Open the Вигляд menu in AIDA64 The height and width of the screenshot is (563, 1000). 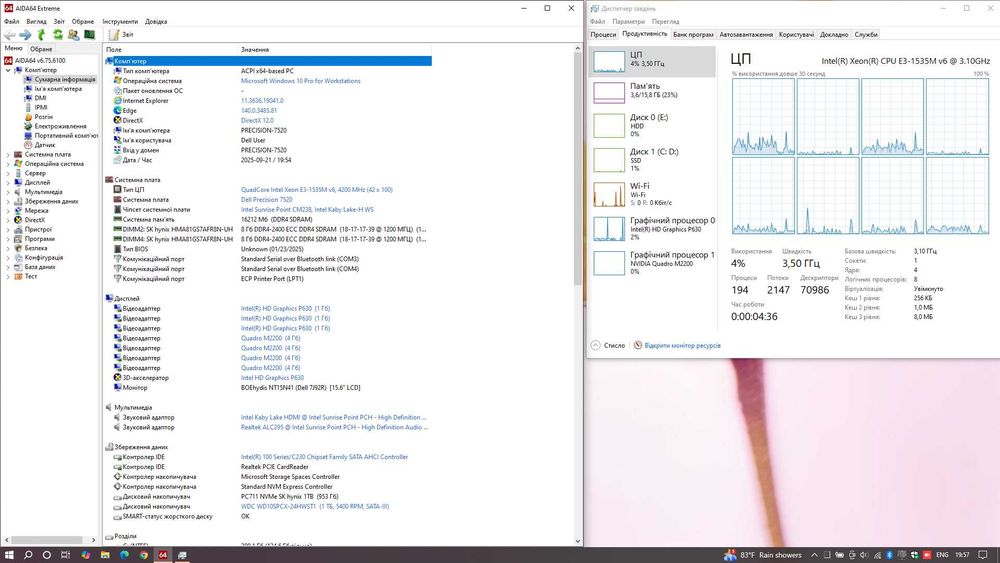click(36, 21)
